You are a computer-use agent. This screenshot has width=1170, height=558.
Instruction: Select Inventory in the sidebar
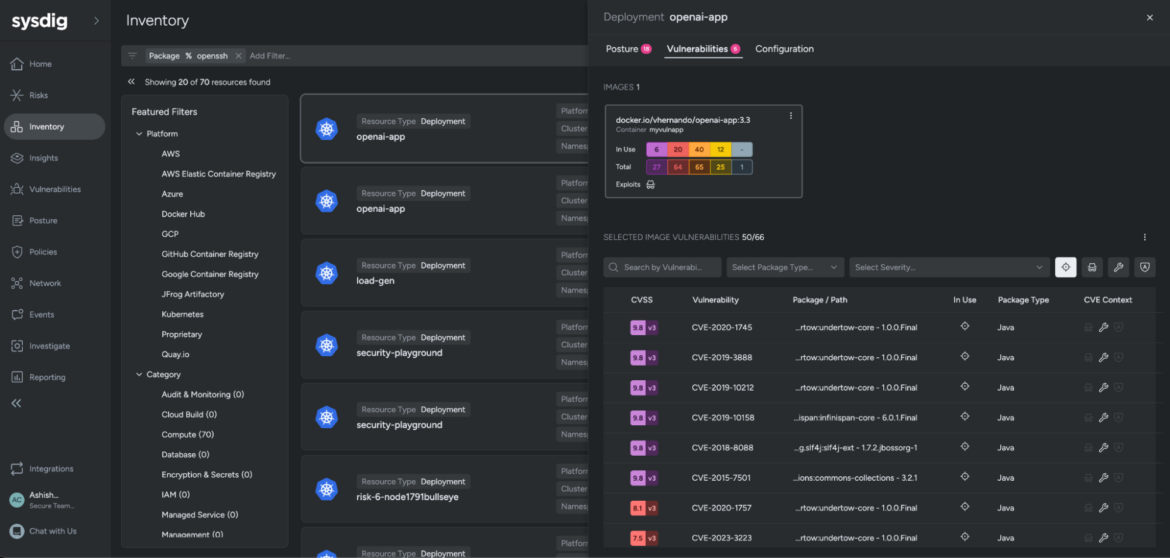[54, 127]
